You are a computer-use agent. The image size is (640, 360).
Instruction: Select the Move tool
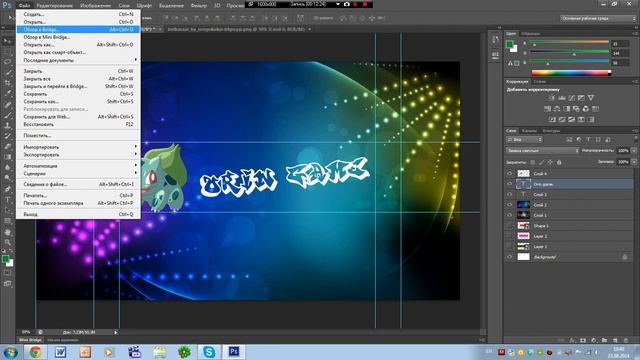point(7,41)
